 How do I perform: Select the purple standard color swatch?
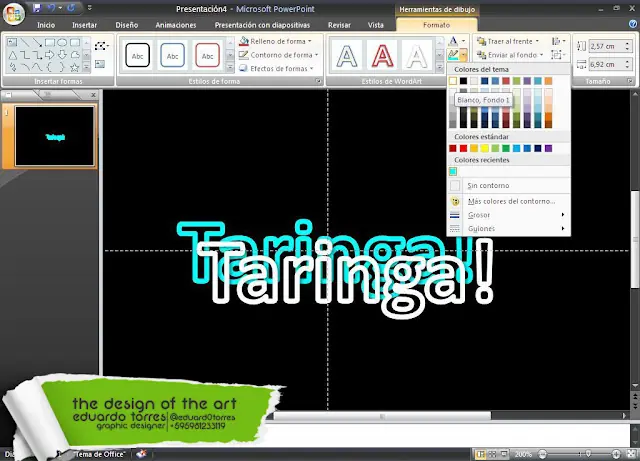point(548,148)
